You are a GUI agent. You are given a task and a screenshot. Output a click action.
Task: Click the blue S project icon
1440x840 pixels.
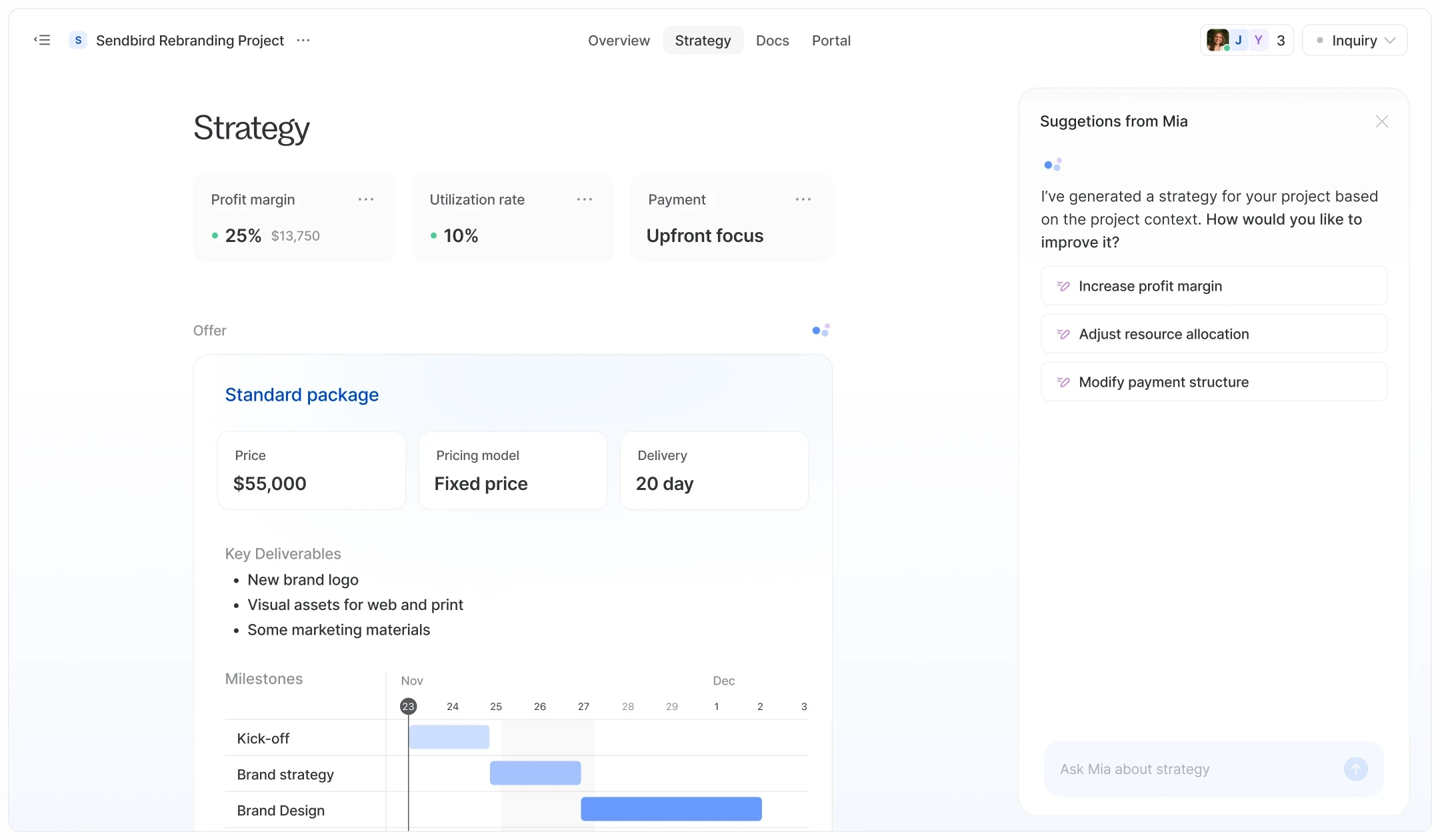[78, 40]
